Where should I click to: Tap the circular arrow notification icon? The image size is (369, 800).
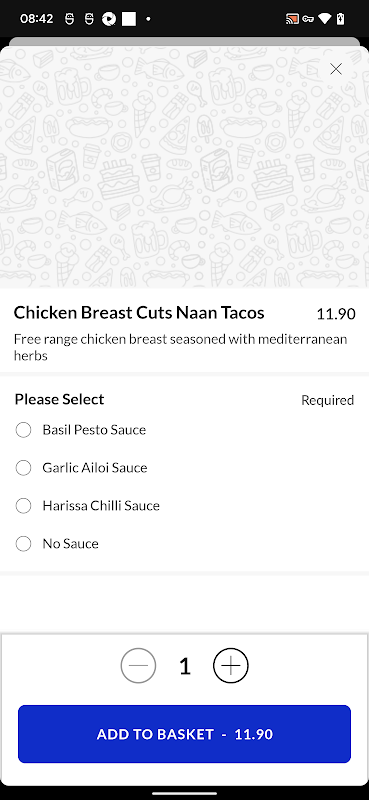[108, 19]
